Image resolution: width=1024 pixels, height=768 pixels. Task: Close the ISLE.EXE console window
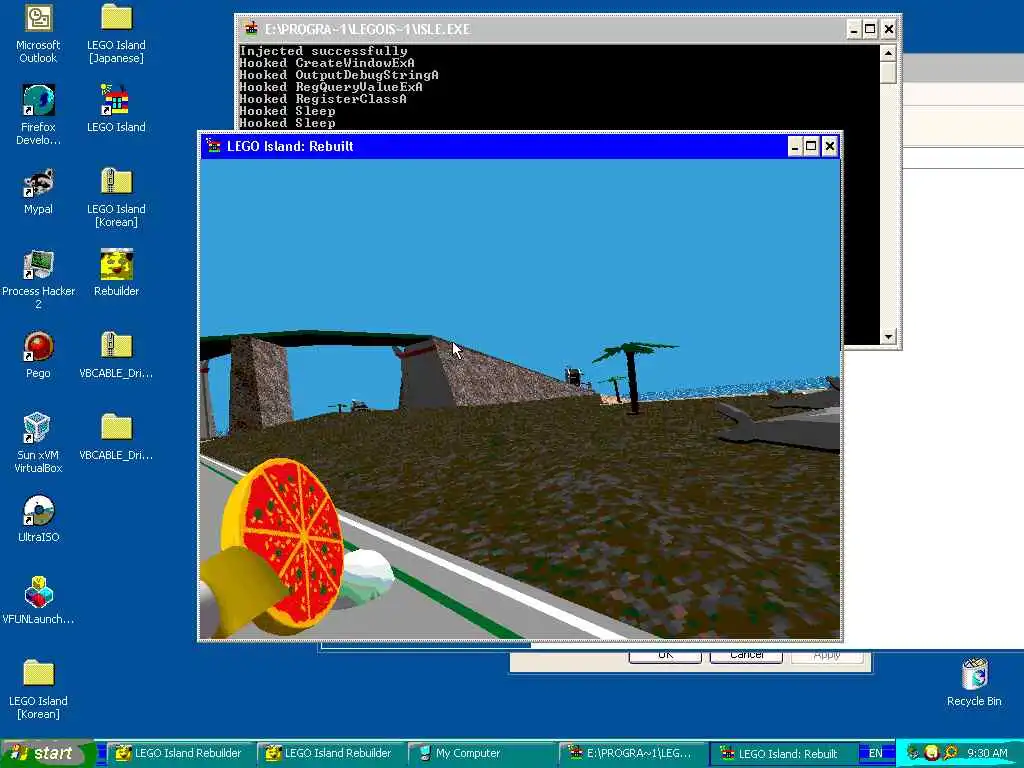889,29
